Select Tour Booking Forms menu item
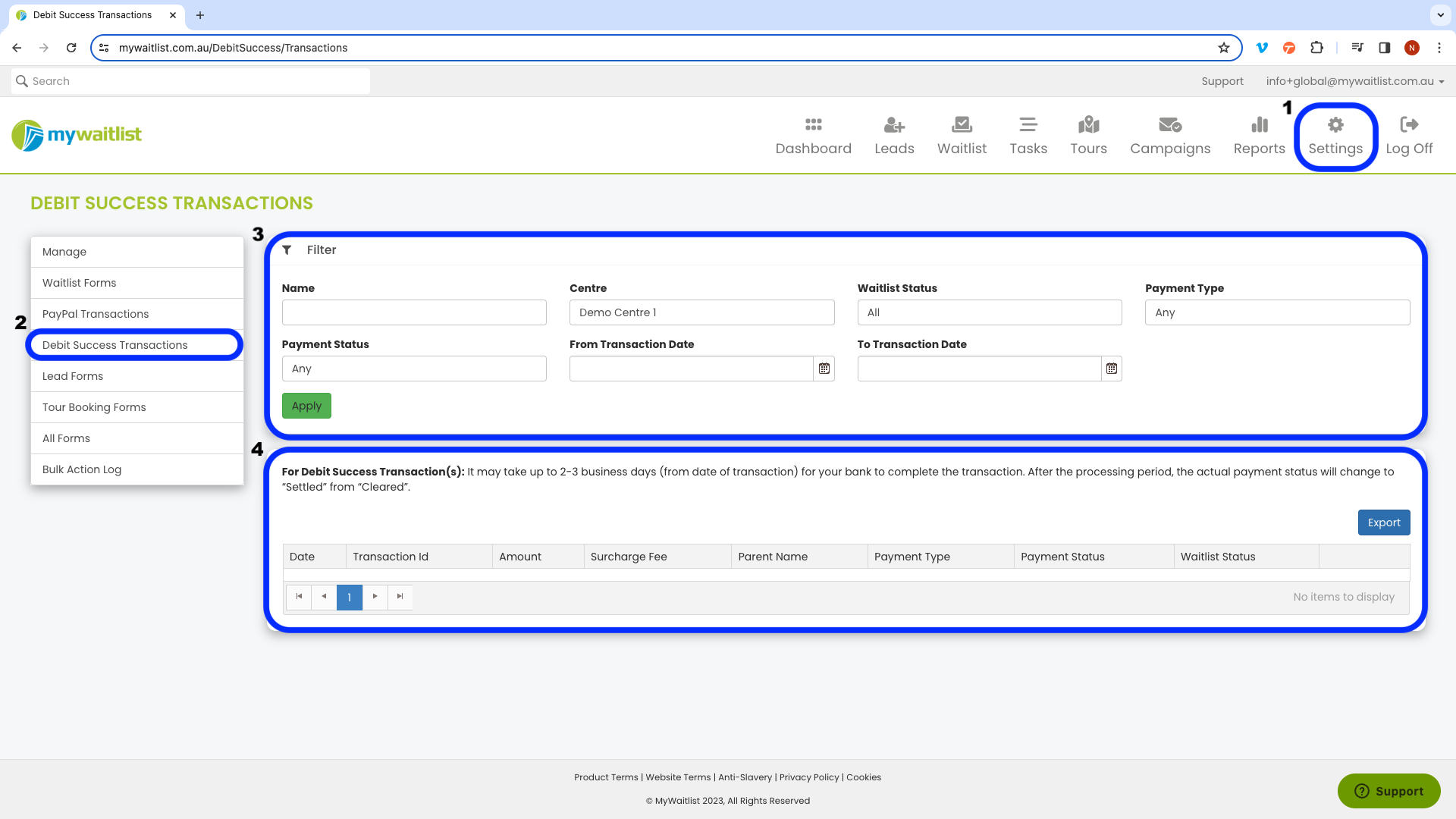 pos(137,407)
